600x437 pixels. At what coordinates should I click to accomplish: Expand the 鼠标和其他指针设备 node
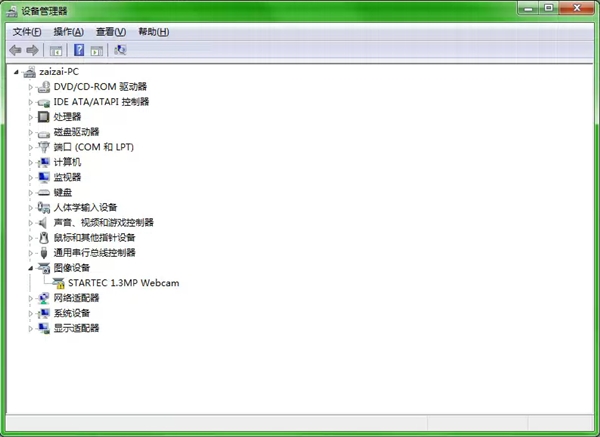[31, 238]
